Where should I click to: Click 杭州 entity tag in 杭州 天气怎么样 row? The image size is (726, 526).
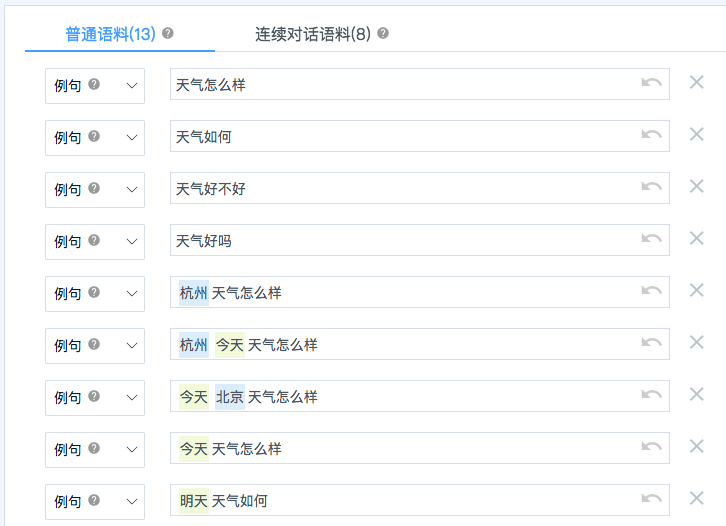[194, 293]
